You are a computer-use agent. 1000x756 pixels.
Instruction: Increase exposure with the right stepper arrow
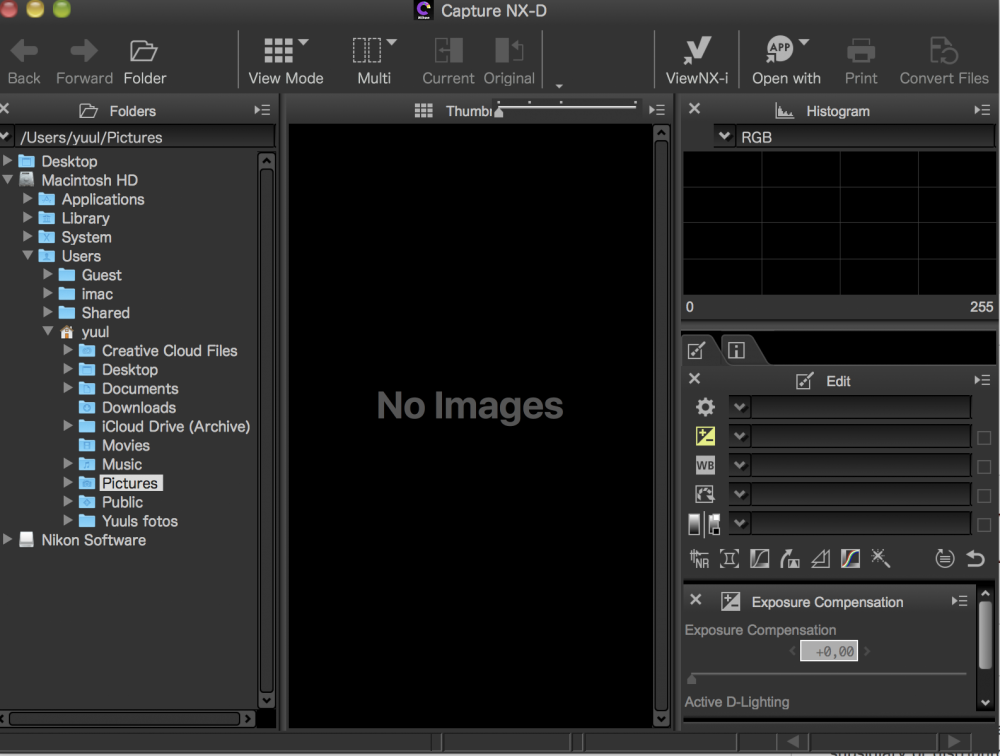pos(867,651)
